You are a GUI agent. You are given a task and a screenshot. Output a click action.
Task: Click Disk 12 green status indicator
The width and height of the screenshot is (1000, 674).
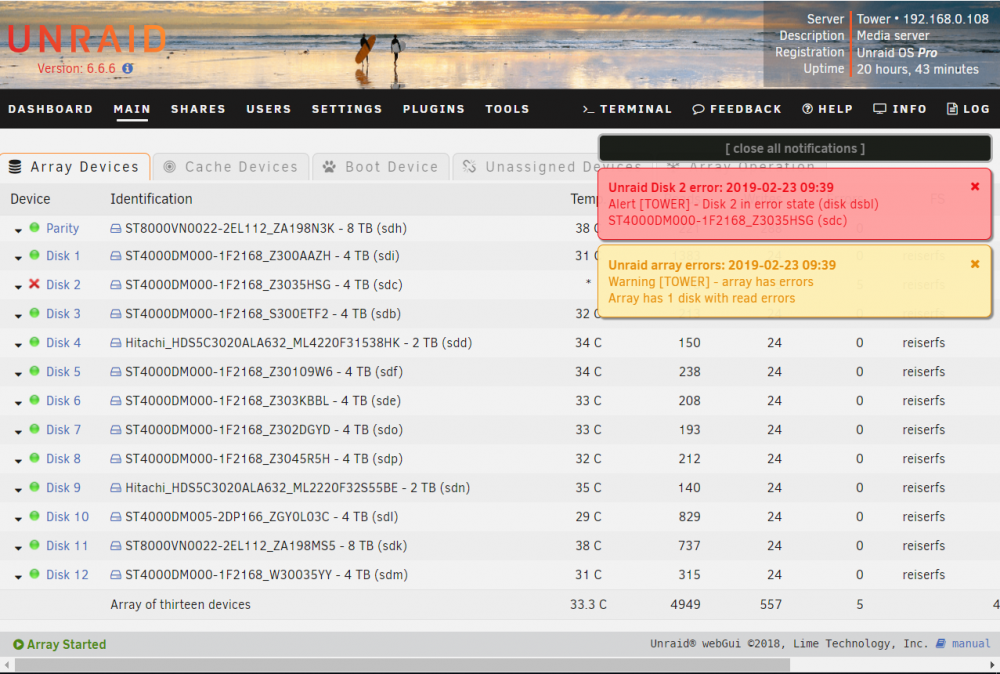coord(34,574)
